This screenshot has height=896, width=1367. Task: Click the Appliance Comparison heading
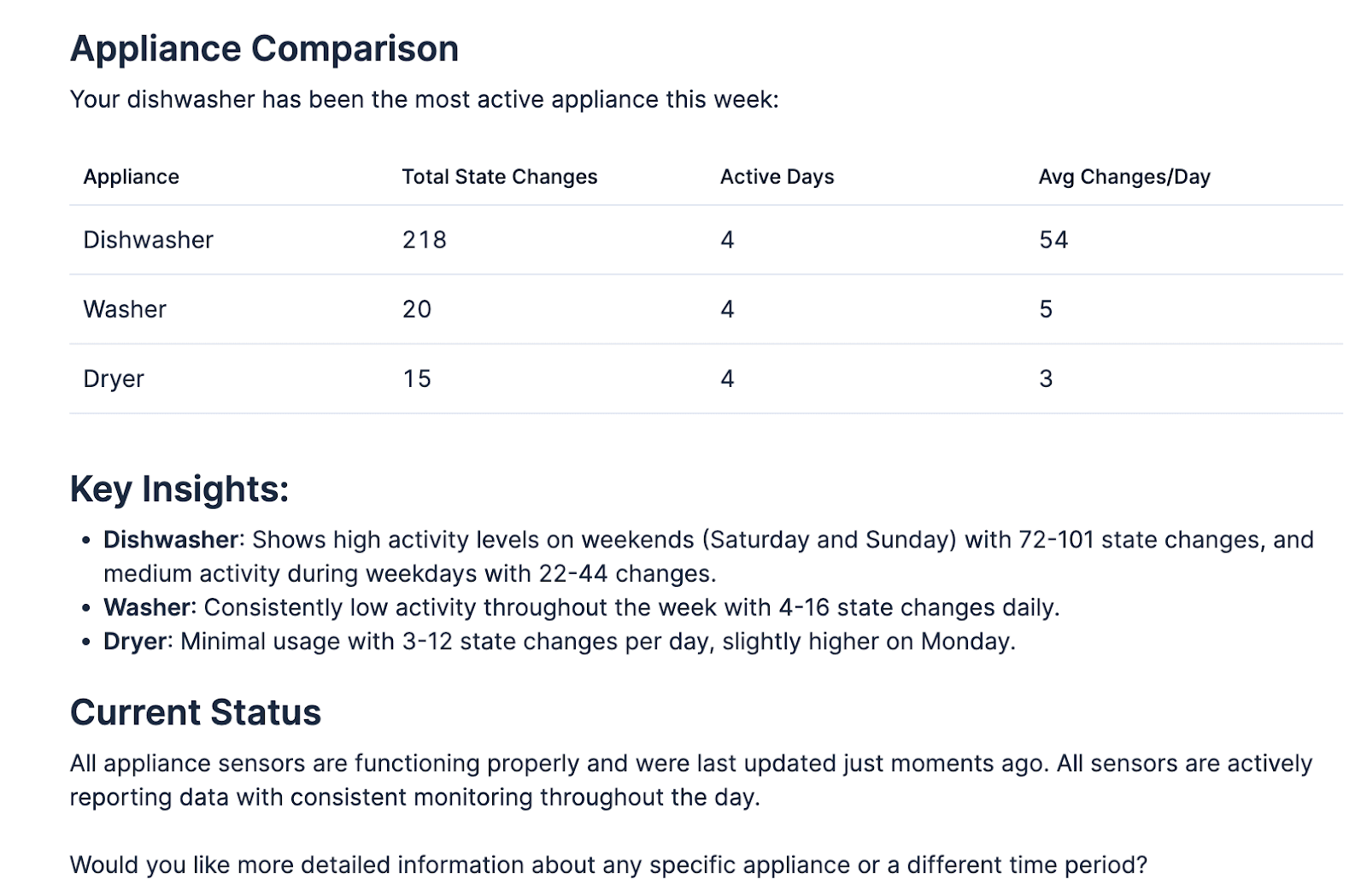264,49
